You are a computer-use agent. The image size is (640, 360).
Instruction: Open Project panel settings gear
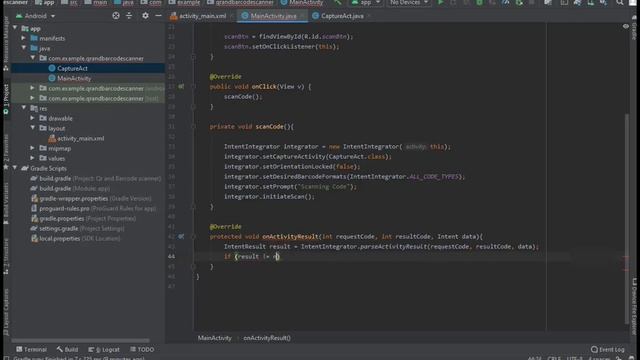[x=145, y=16]
